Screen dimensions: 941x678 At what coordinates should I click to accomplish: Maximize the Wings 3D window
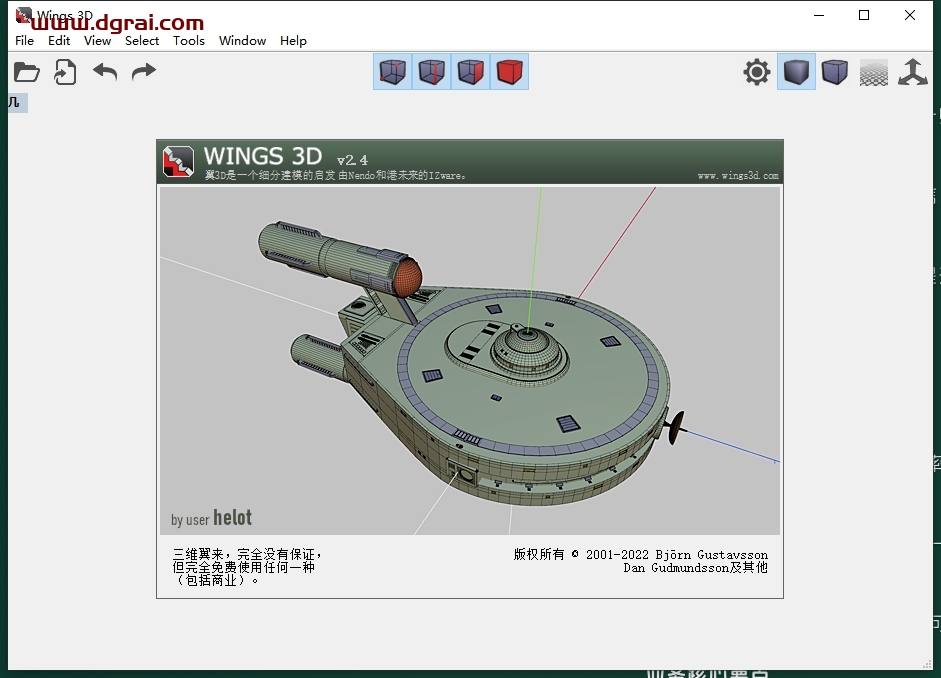864,15
